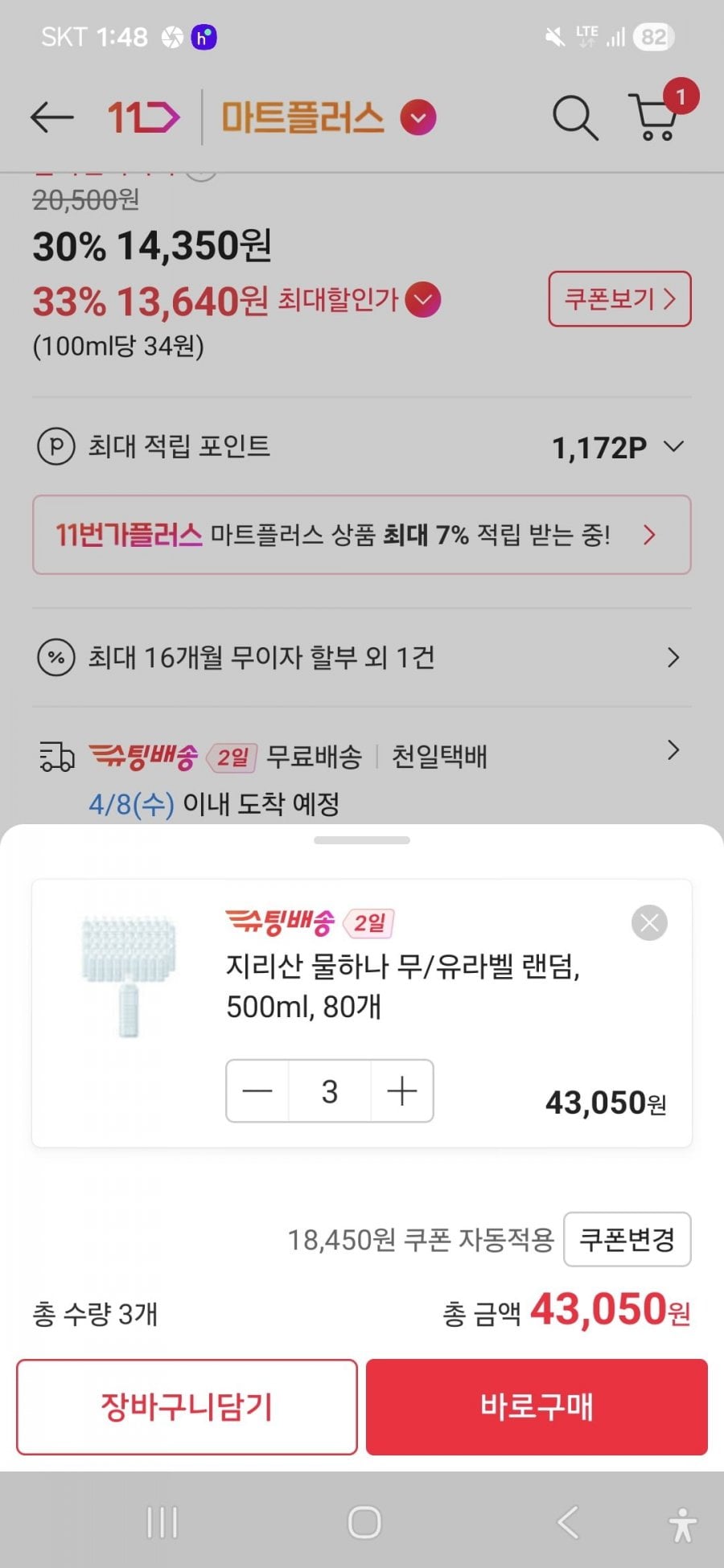Open the search magnifier icon
Image resolution: width=724 pixels, height=1568 pixels.
(574, 117)
